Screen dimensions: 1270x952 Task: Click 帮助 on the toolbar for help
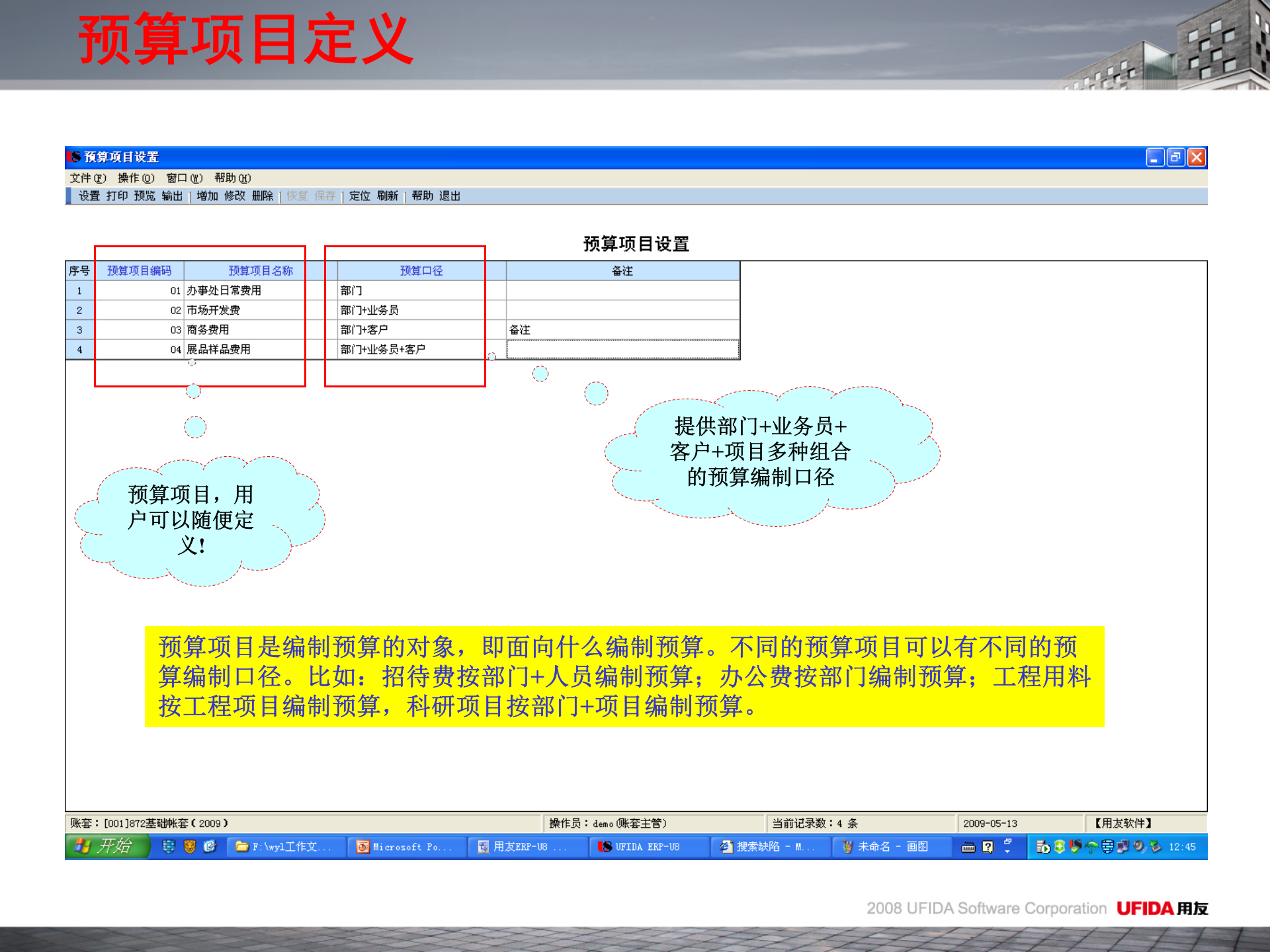[423, 196]
